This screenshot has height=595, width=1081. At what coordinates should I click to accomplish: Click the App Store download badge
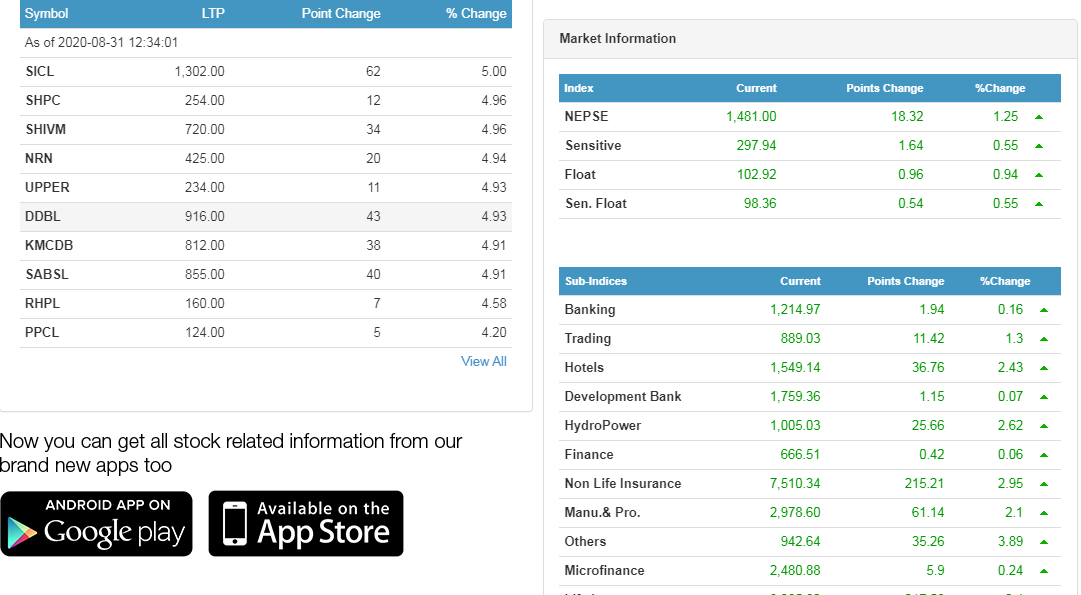tap(306, 523)
